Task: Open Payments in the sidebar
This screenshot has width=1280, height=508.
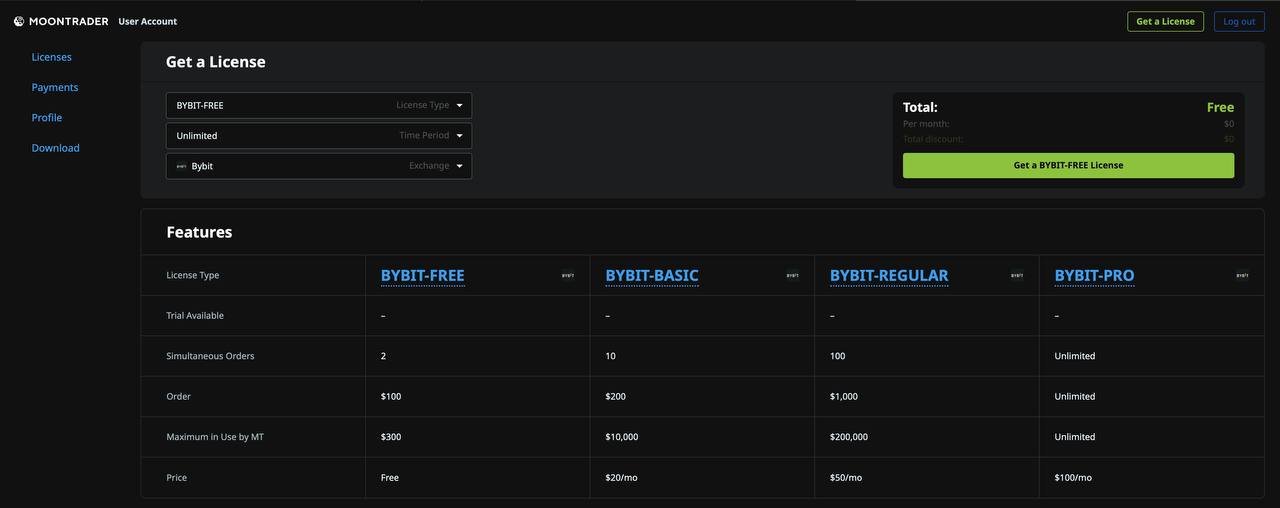Action: [x=55, y=87]
